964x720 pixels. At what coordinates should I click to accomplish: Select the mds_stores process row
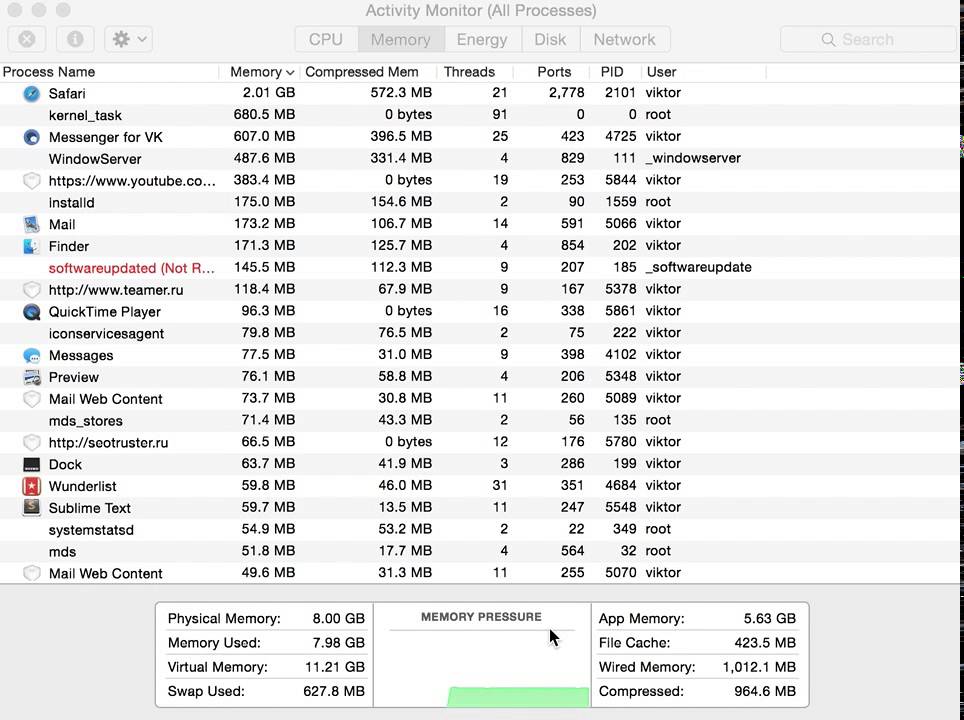tap(480, 421)
